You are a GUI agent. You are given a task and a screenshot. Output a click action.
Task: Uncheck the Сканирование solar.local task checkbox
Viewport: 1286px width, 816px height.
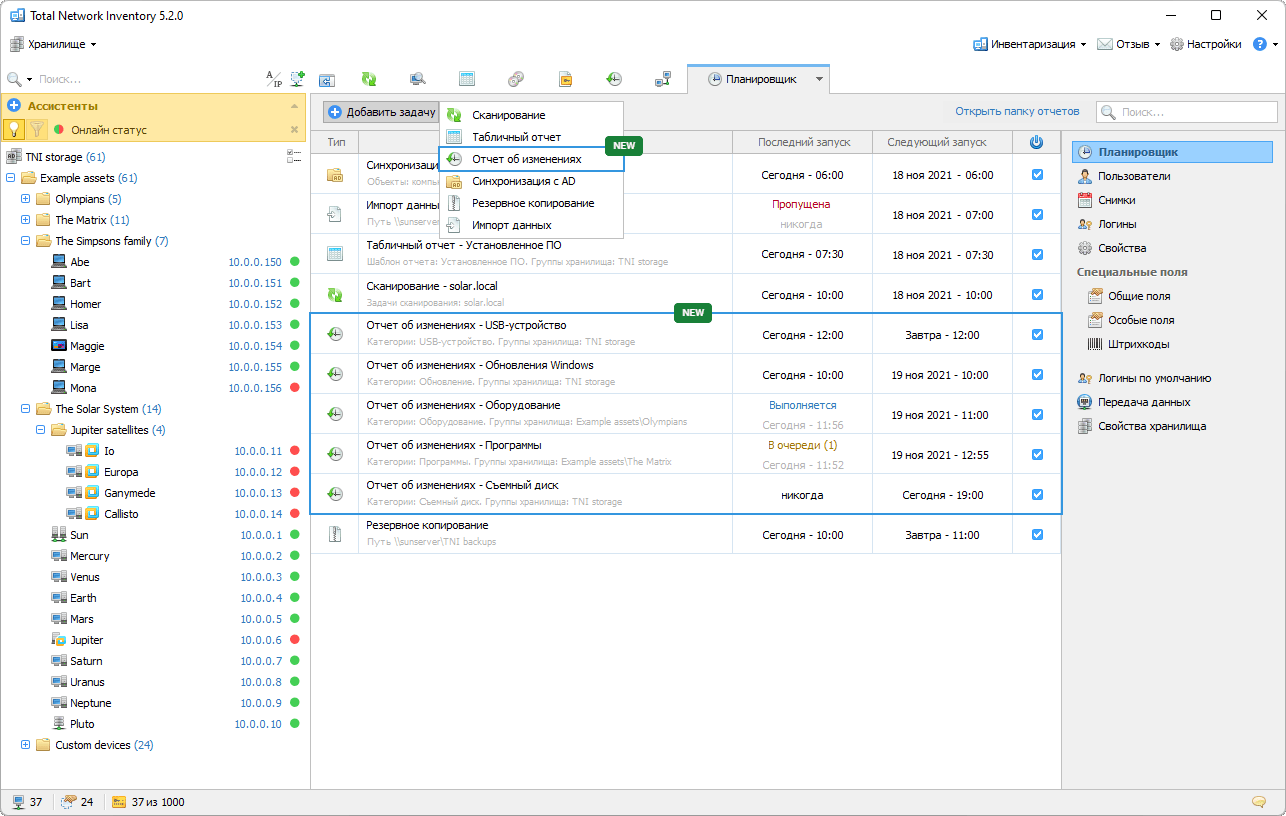pos(1037,295)
